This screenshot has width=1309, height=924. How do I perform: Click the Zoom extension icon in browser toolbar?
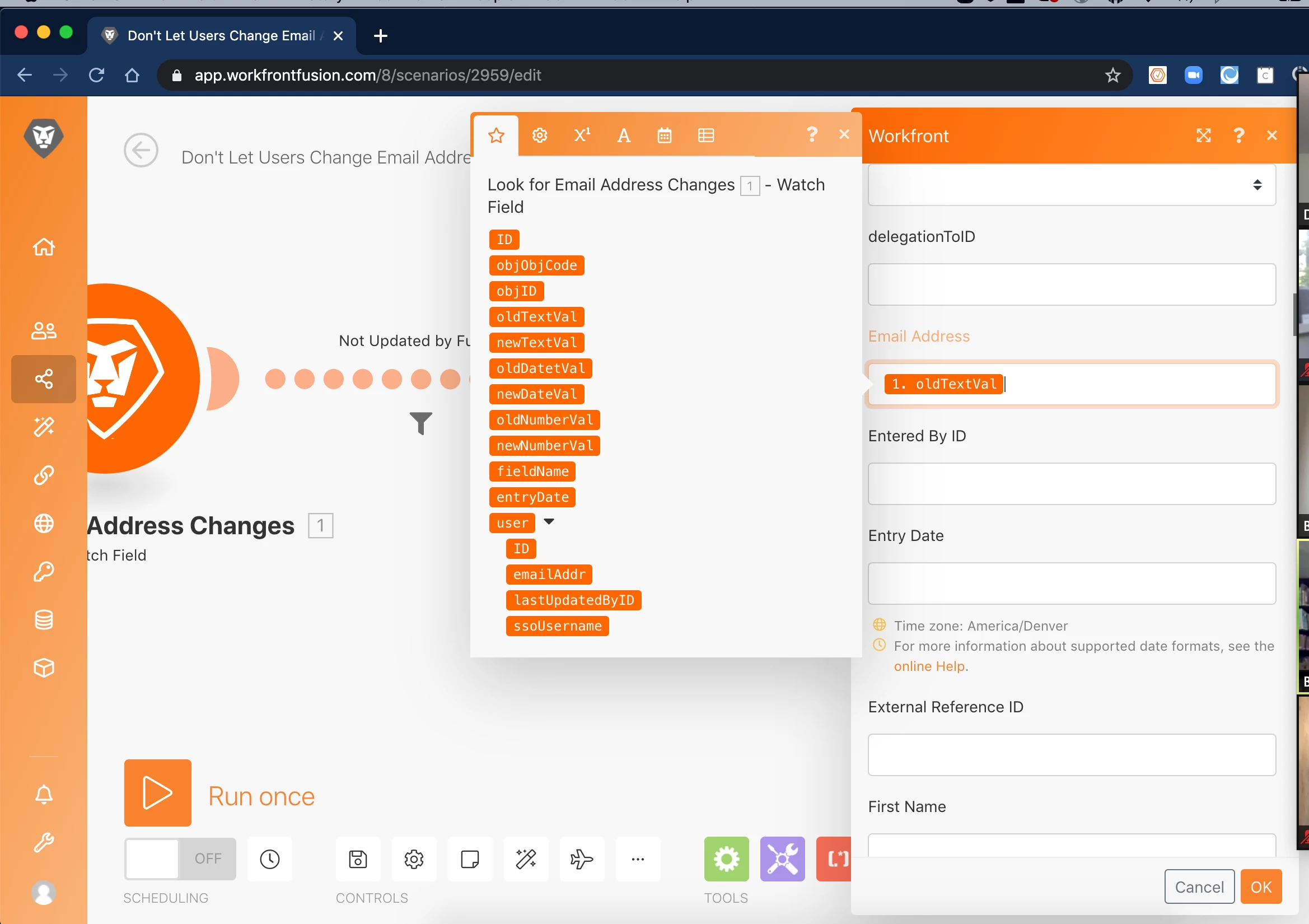[x=1193, y=74]
